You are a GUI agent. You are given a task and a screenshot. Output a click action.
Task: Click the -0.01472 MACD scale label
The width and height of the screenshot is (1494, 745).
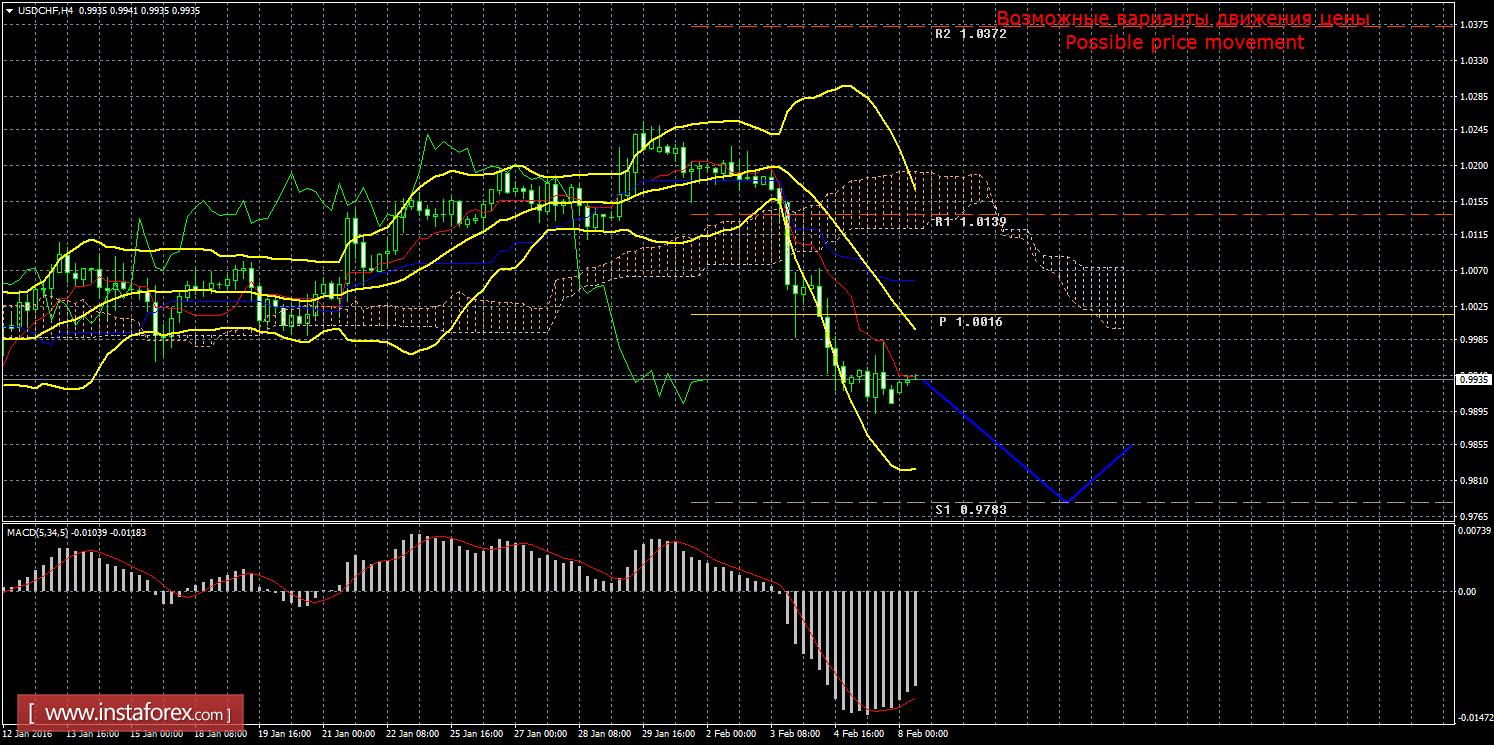[1474, 717]
